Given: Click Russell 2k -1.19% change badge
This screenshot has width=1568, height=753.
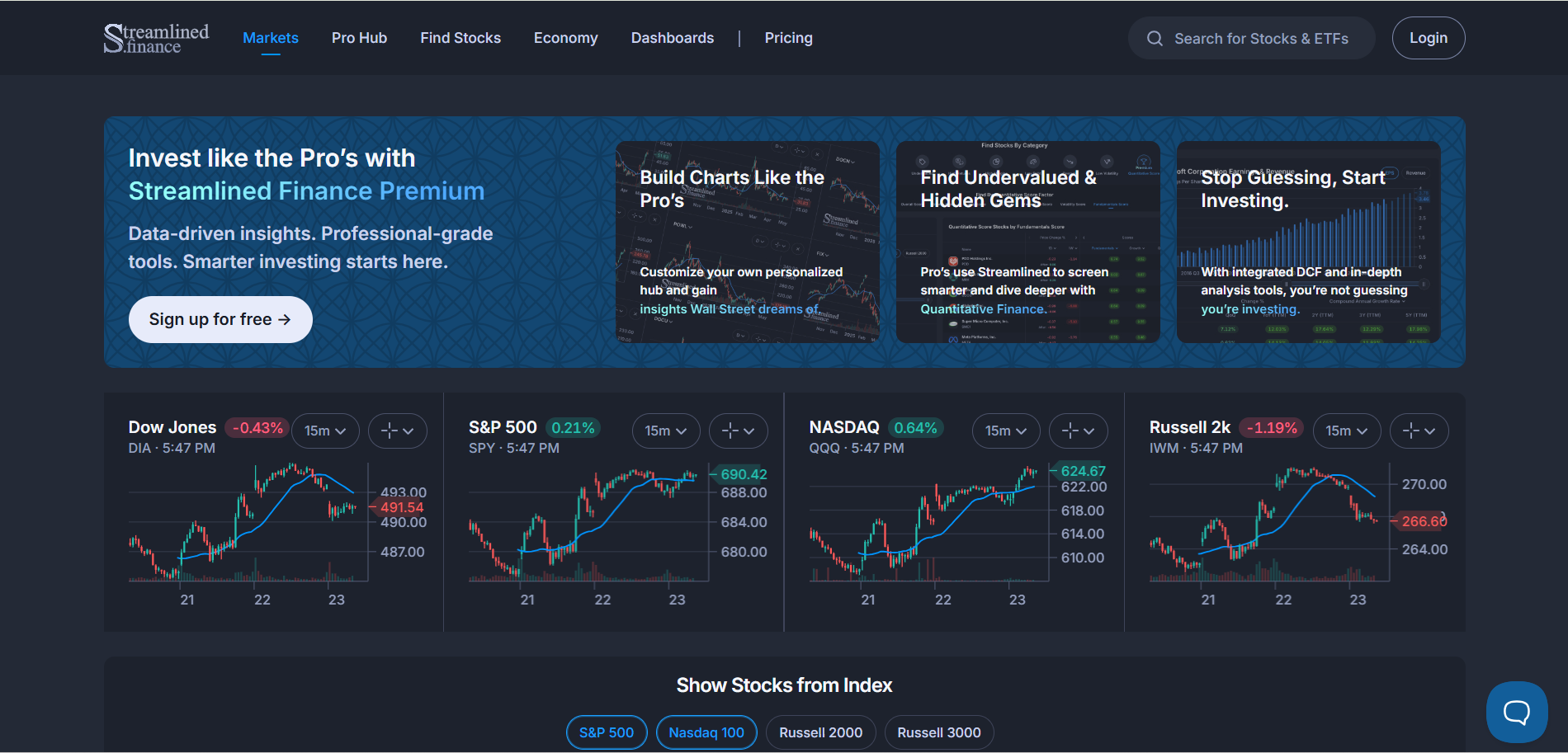Looking at the screenshot, I should click(x=1272, y=428).
